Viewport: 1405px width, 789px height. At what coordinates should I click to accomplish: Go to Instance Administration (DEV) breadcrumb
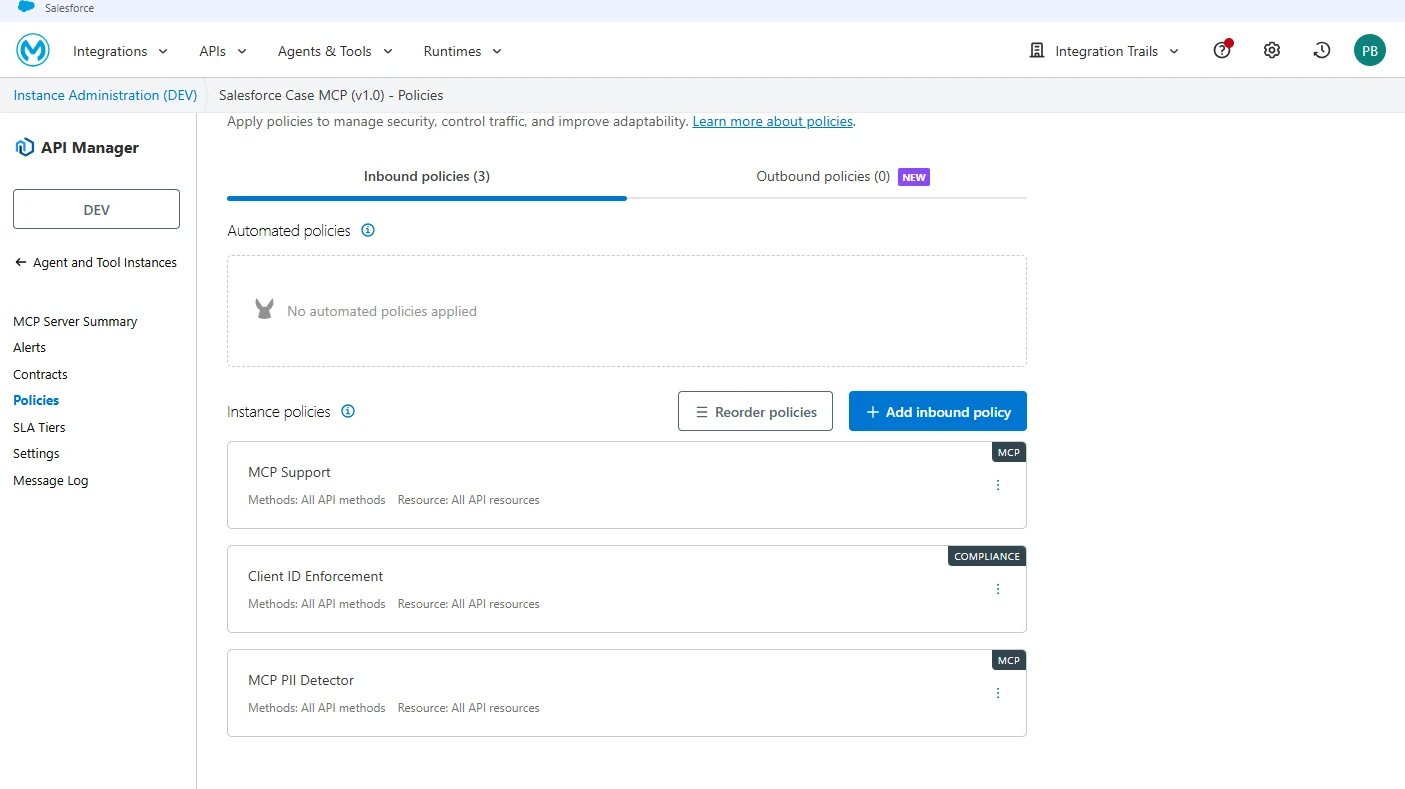[x=105, y=95]
